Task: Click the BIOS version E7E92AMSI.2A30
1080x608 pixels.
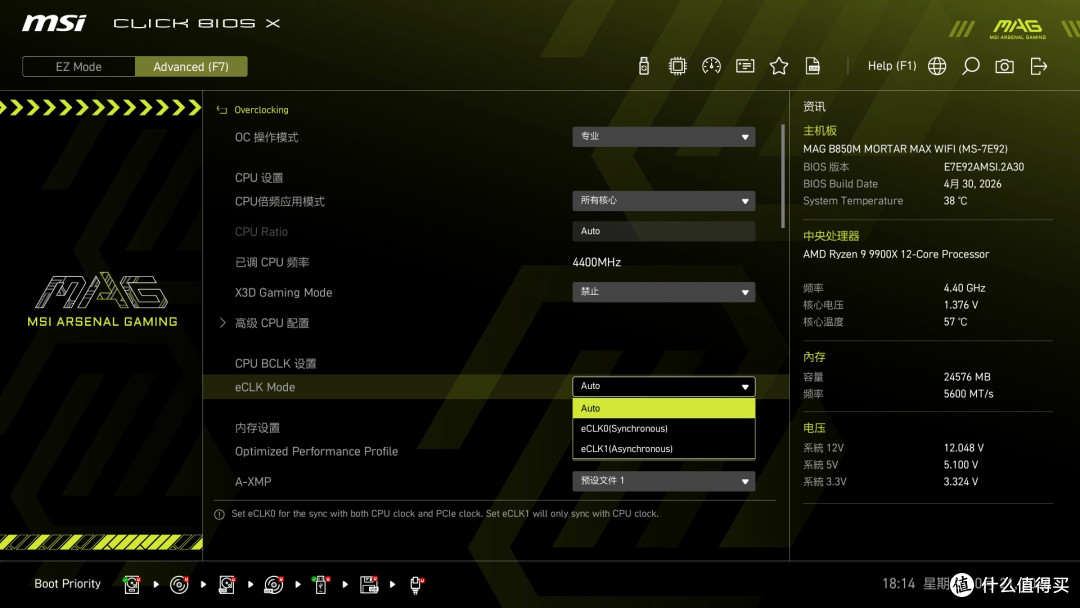Action: point(984,167)
